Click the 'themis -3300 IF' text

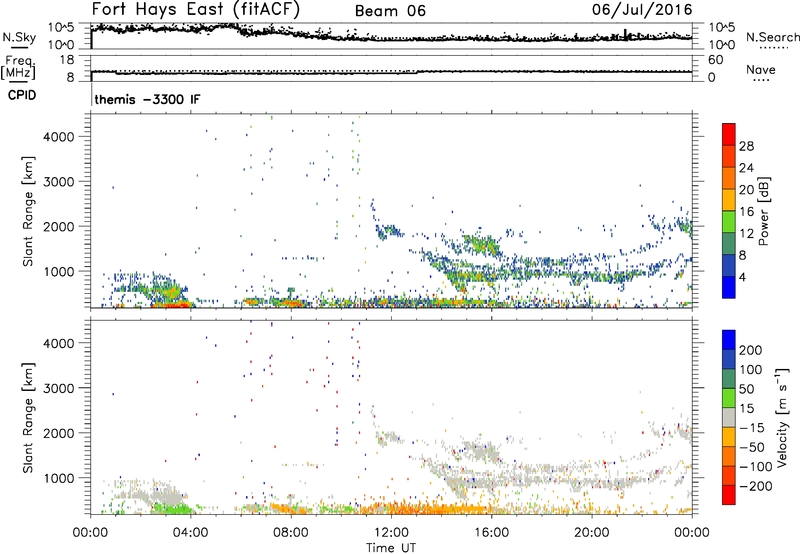(147, 99)
